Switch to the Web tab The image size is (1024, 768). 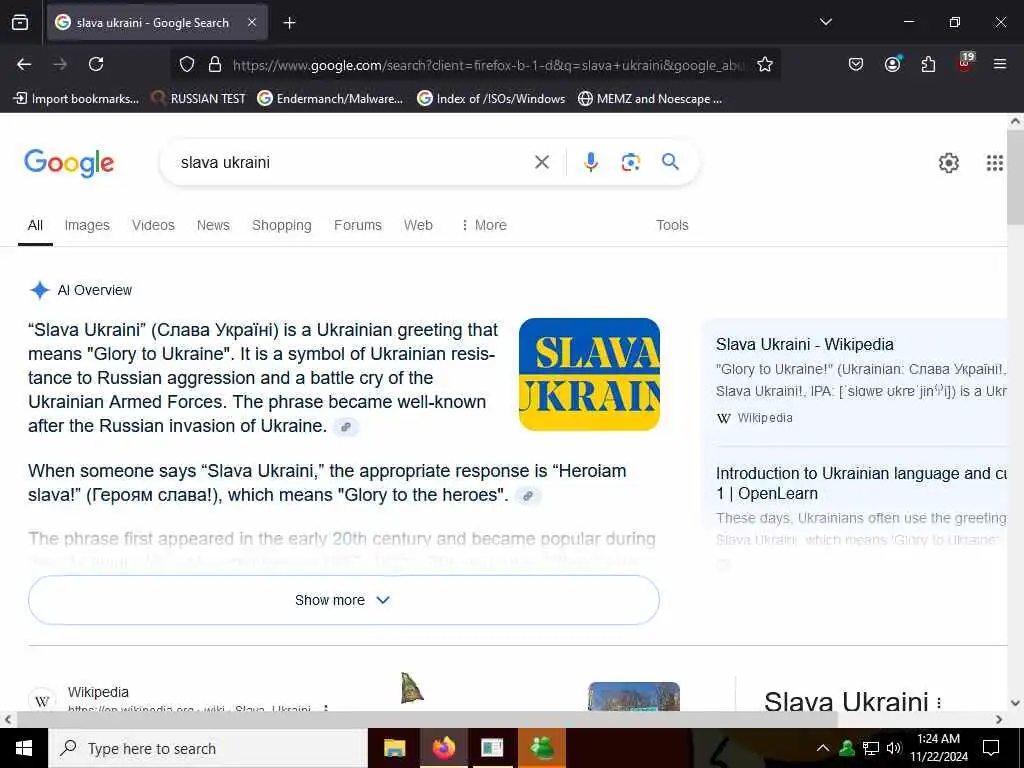tap(418, 225)
